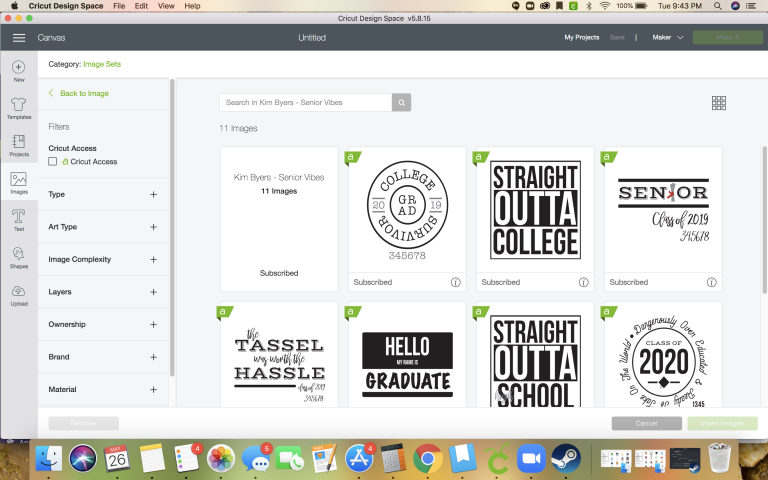This screenshot has width=768, height=480.
Task: Open the hamburger menu next to Canvas
Action: click(19, 38)
